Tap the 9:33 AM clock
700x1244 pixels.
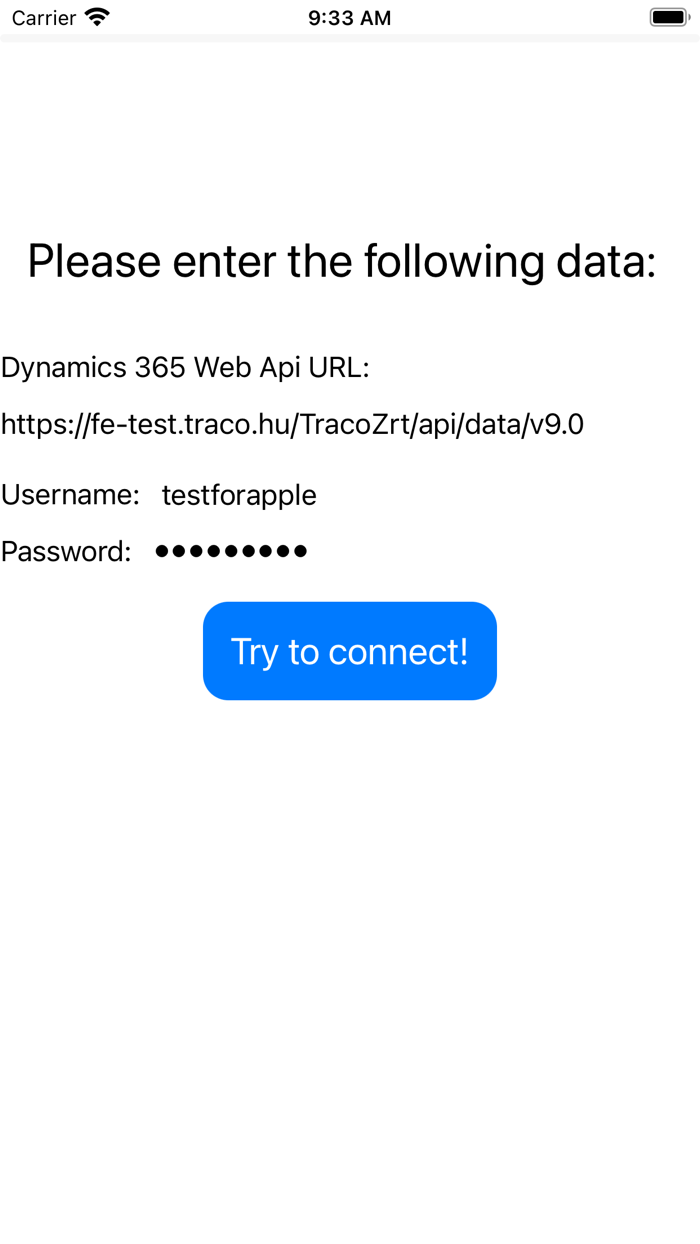pos(349,18)
